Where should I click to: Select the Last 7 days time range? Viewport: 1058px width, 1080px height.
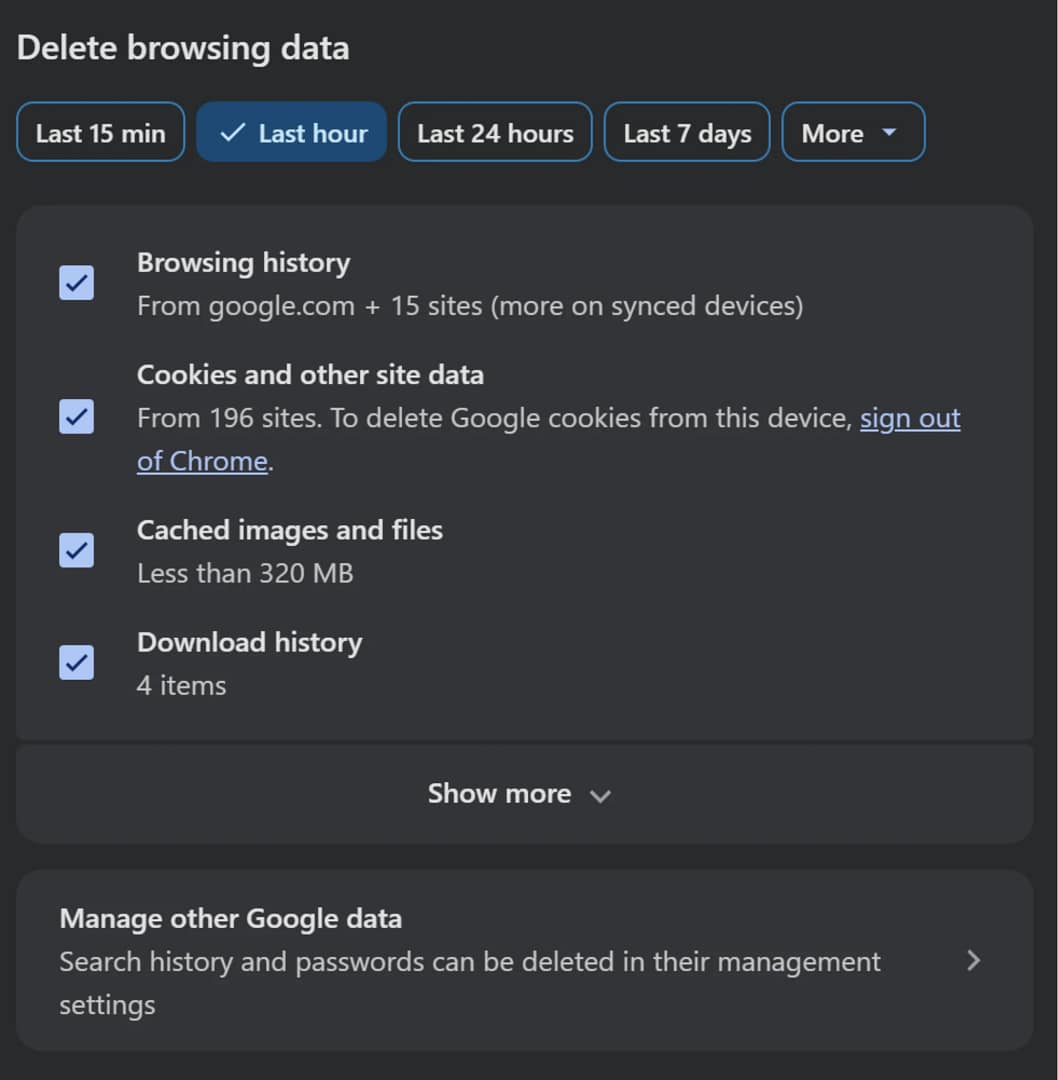point(686,131)
